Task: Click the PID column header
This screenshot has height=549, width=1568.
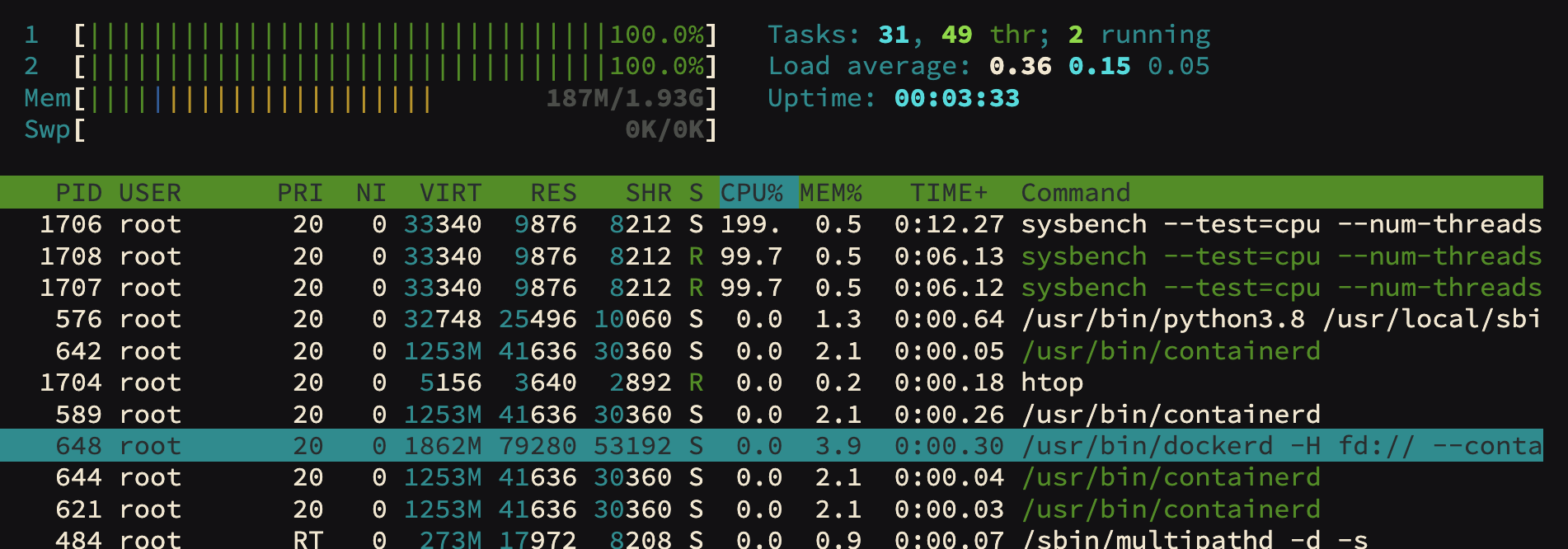Action: tap(79, 193)
